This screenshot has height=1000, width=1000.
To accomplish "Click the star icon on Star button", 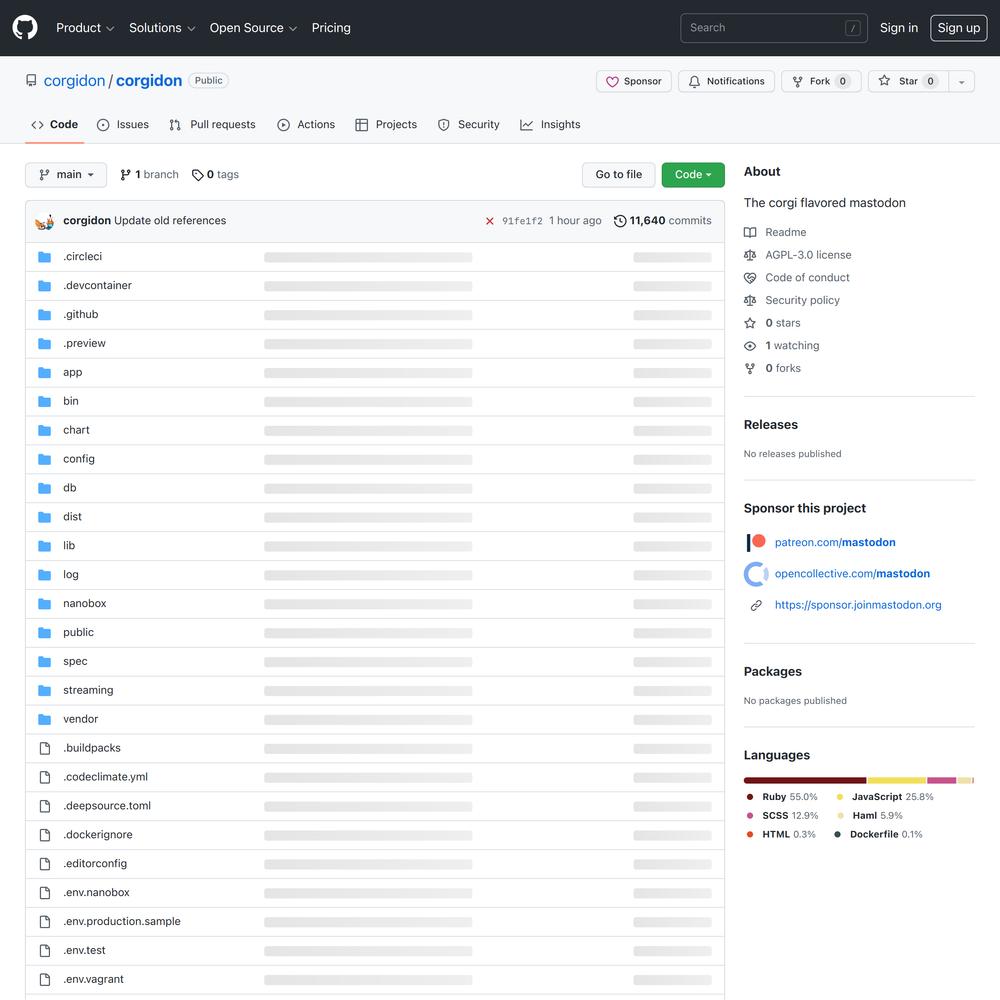I will (884, 81).
